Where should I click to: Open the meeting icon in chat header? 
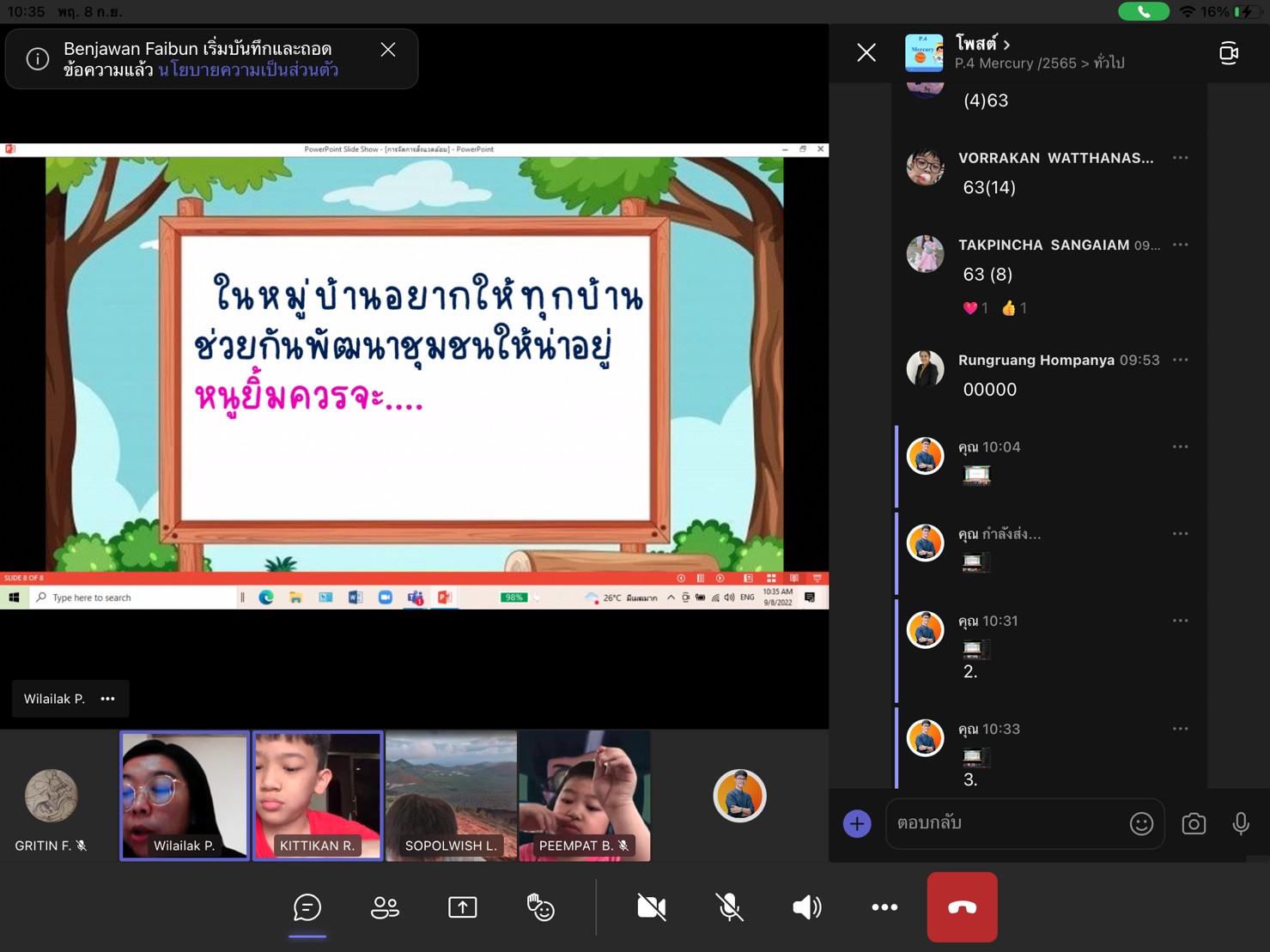coord(1229,53)
